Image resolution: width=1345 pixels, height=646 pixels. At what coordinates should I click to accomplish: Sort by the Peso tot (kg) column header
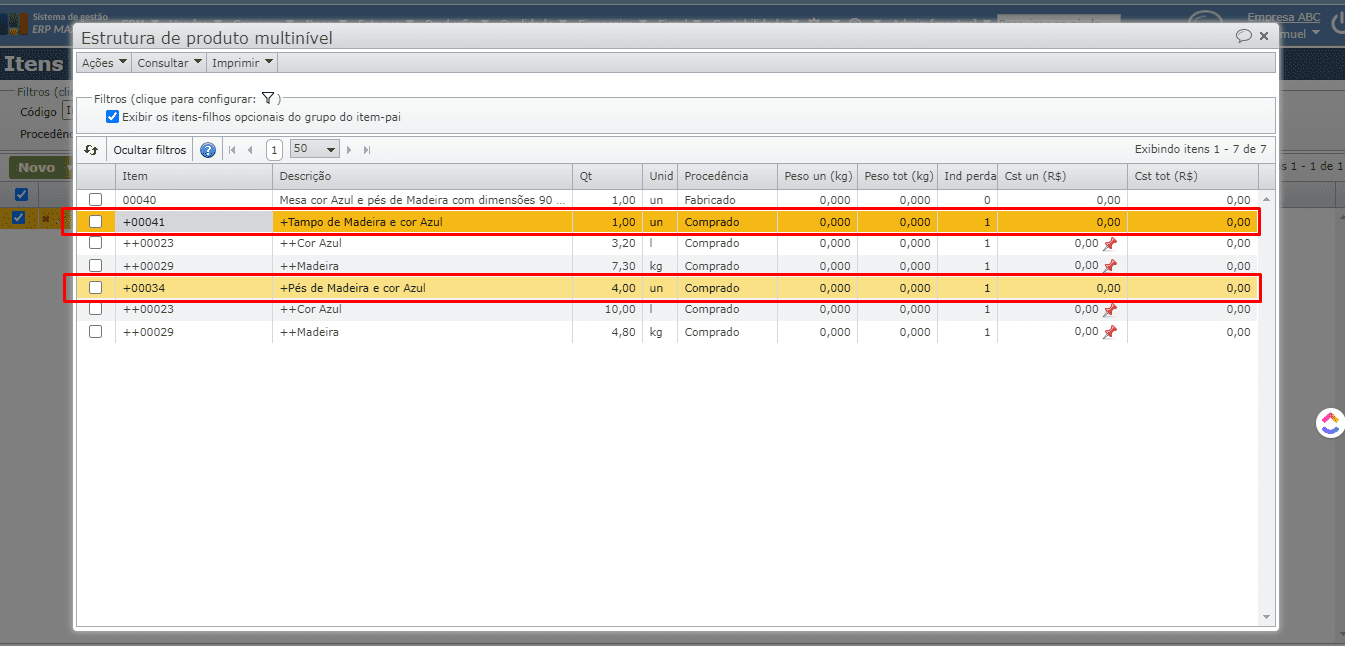[897, 176]
